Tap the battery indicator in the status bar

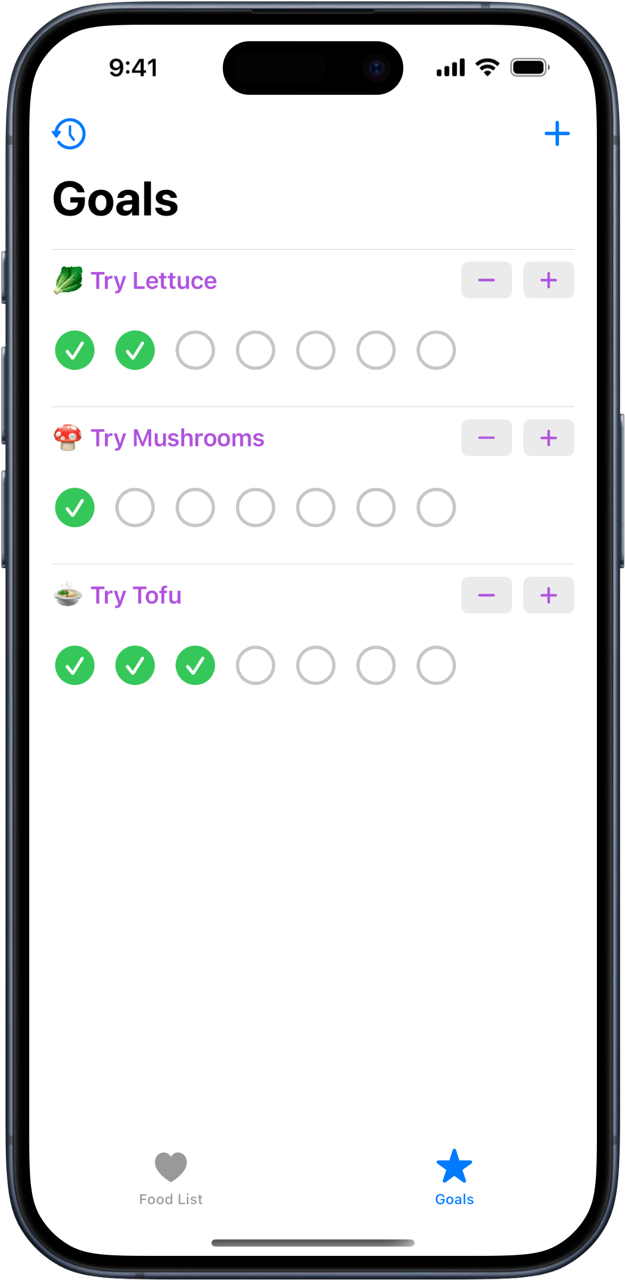coord(530,67)
